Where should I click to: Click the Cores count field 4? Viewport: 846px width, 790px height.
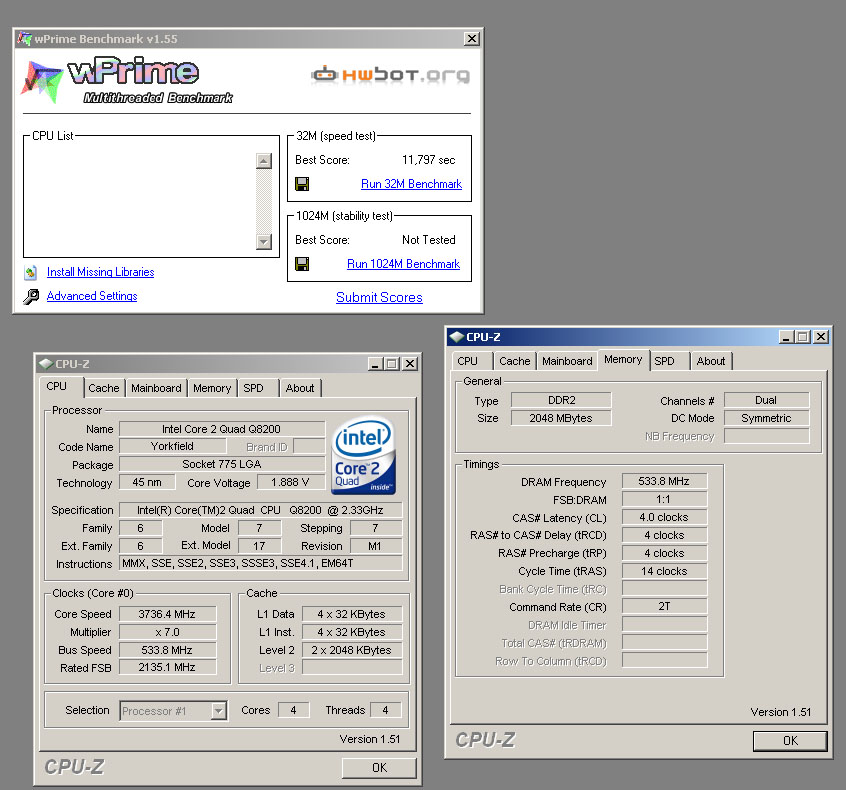pos(294,710)
